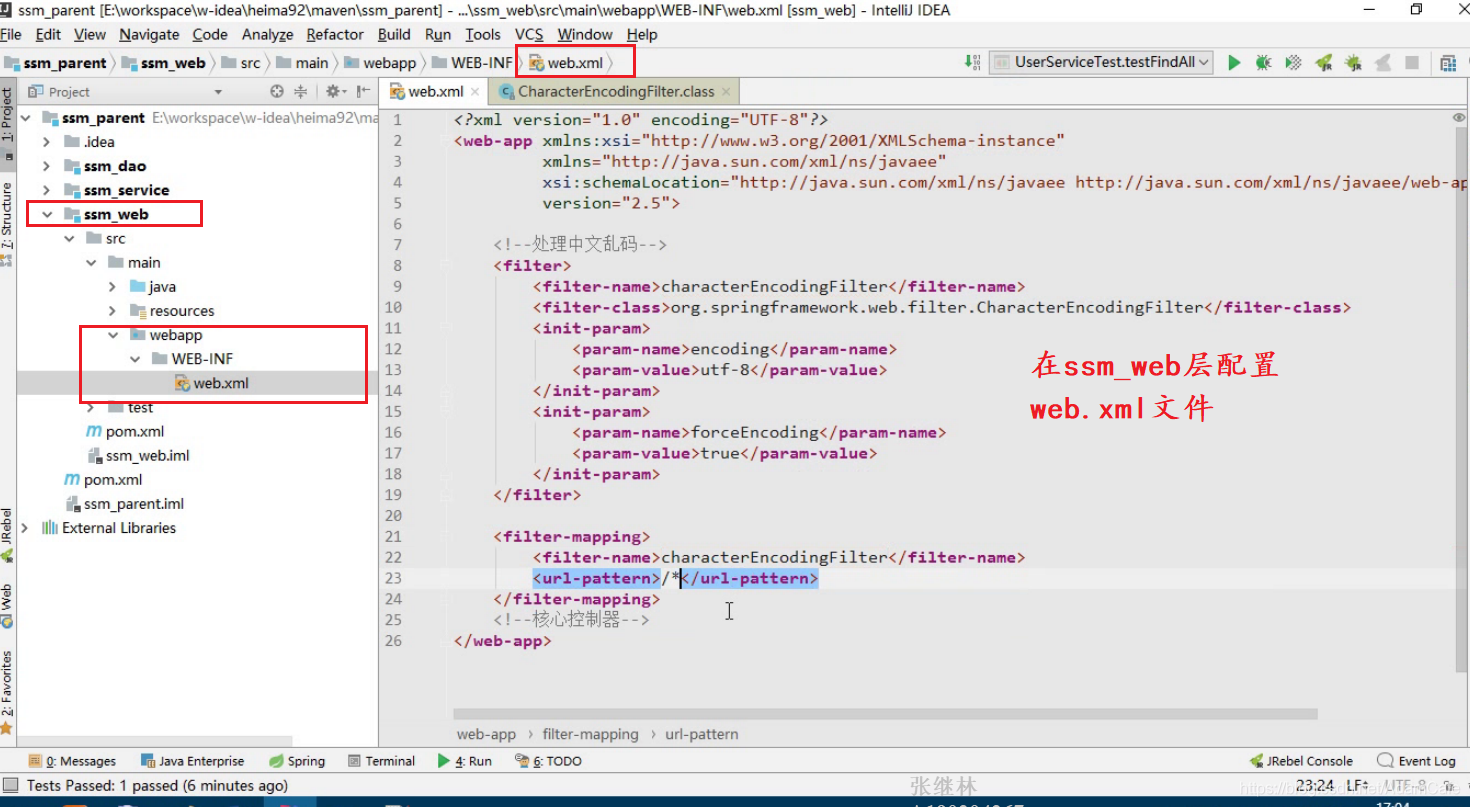
Task: Expand External Libraries node
Action: click(25, 528)
